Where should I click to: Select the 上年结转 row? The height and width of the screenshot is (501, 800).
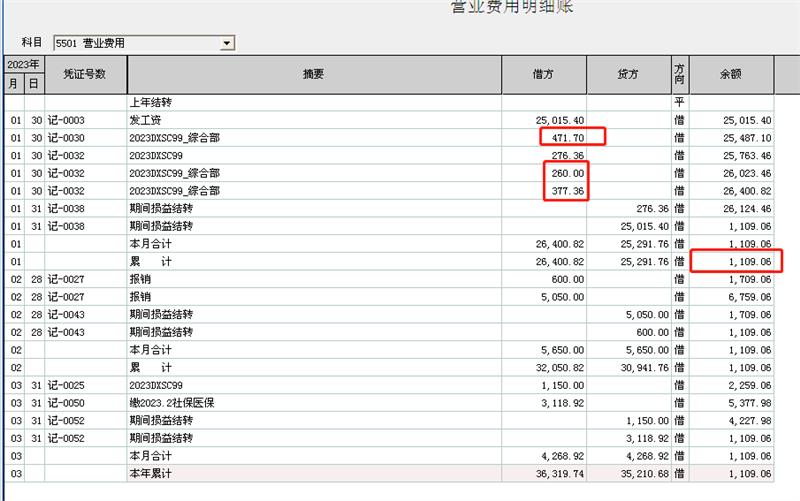[x=313, y=102]
